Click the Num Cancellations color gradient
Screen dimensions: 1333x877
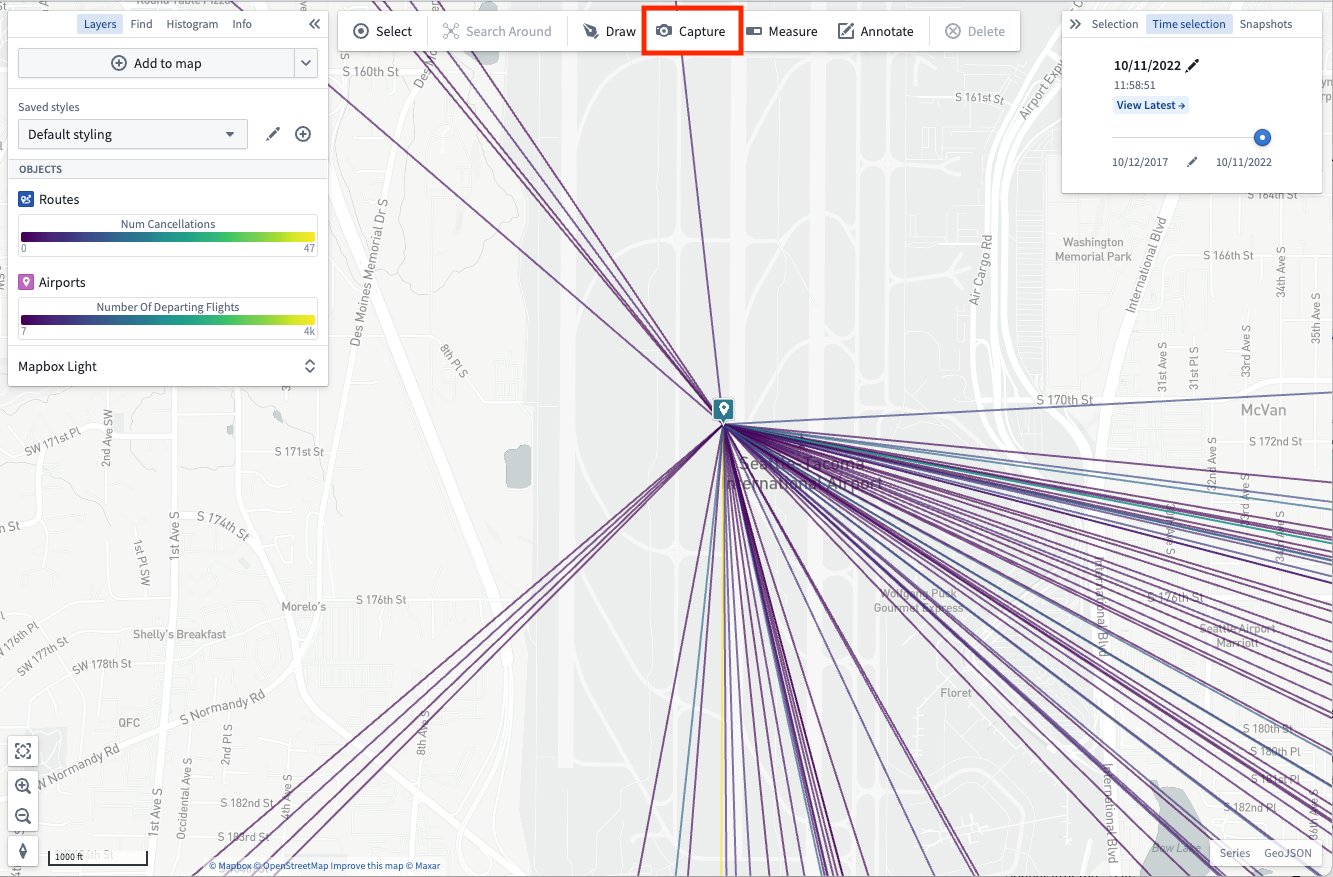168,236
